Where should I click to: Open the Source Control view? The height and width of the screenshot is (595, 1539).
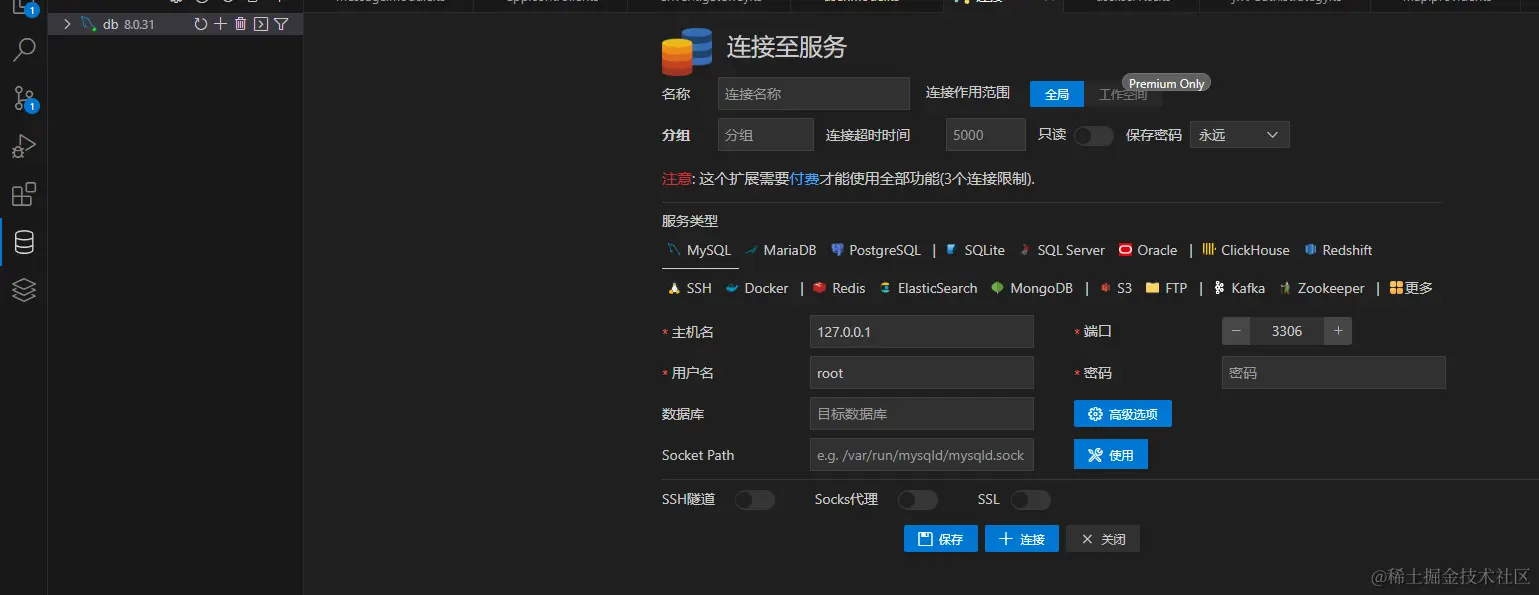24,97
